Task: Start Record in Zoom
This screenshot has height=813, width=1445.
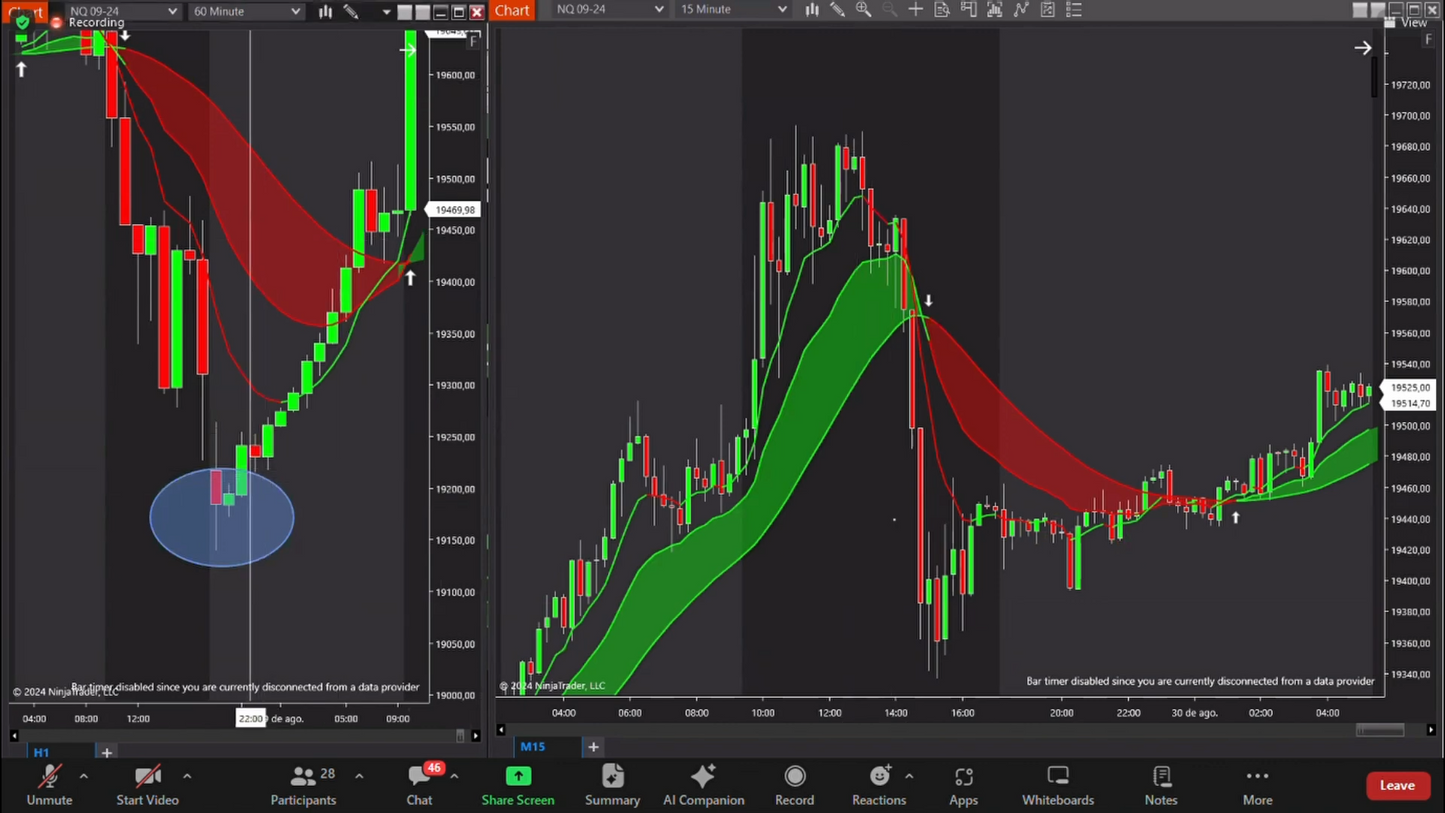Action: pyautogui.click(x=794, y=785)
